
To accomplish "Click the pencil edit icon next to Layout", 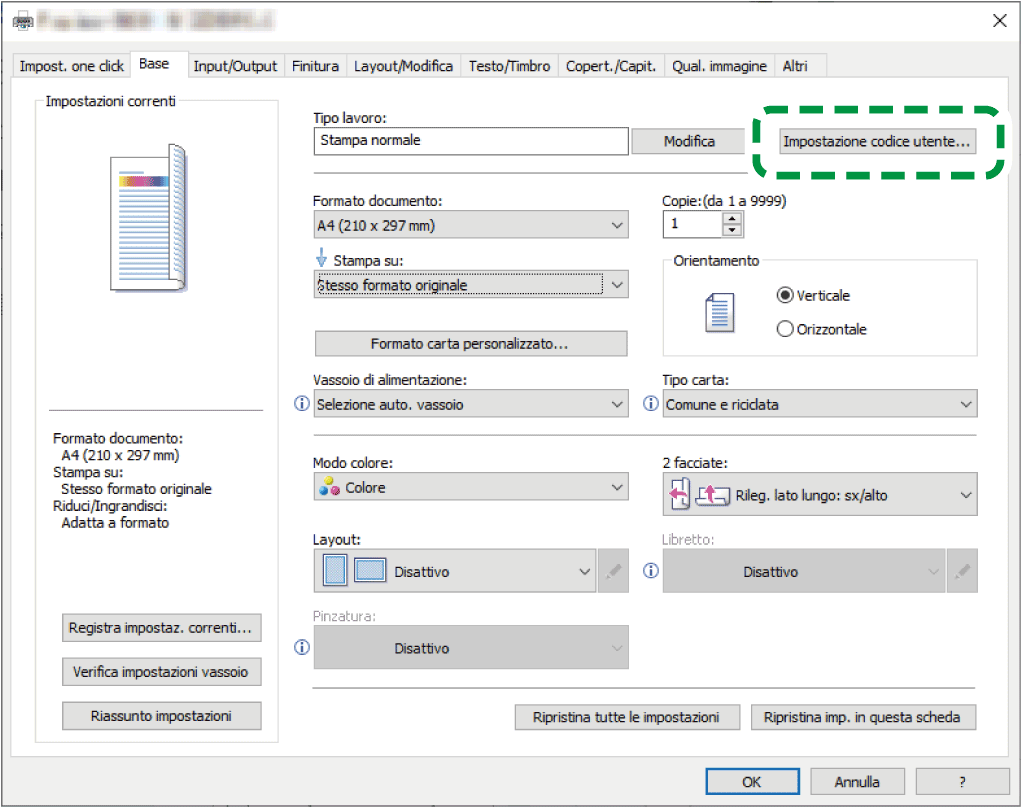I will coord(613,571).
